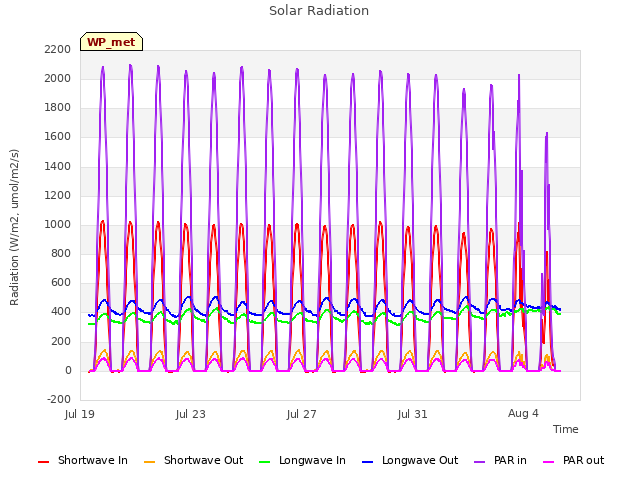The width and height of the screenshot is (640, 480).
Task: Click the Shortwave Out orange legend swatch
Action: [150, 462]
